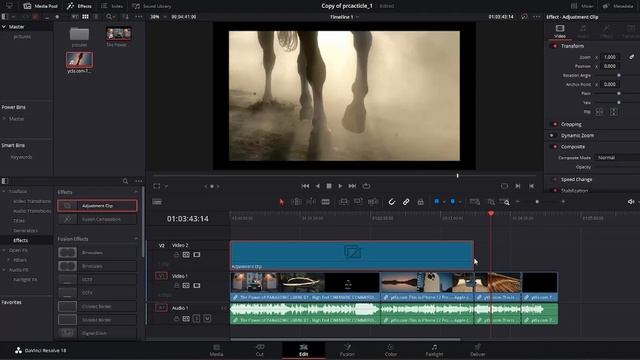Search the effects library magnifier icon
The width and height of the screenshot is (640, 360).
click(125, 181)
